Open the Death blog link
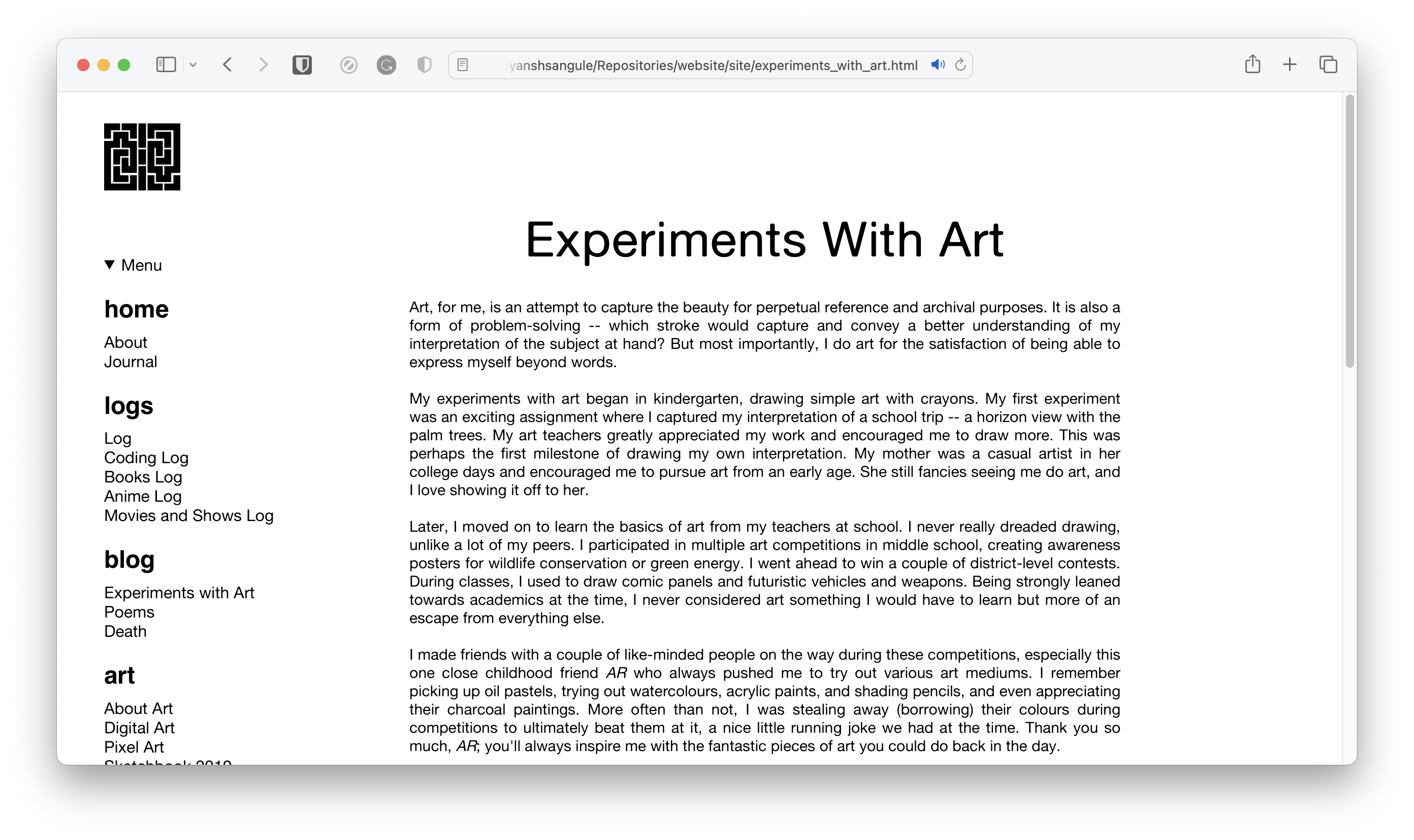1414x840 pixels. tap(125, 631)
